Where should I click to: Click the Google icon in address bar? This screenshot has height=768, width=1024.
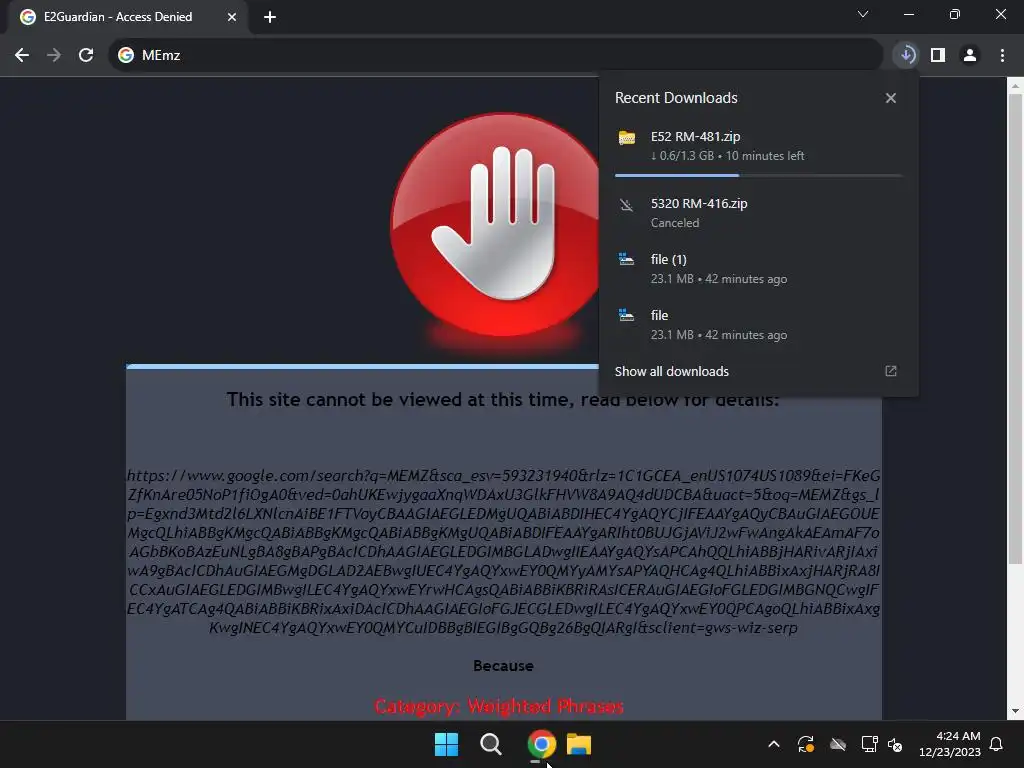click(125, 56)
